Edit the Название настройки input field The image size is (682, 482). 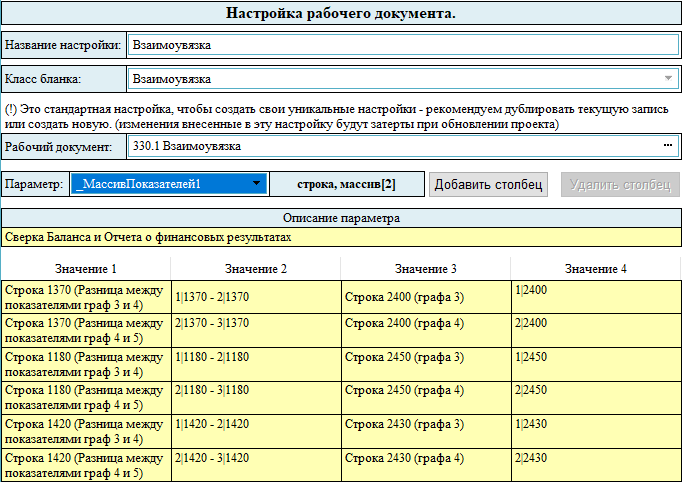click(x=402, y=45)
